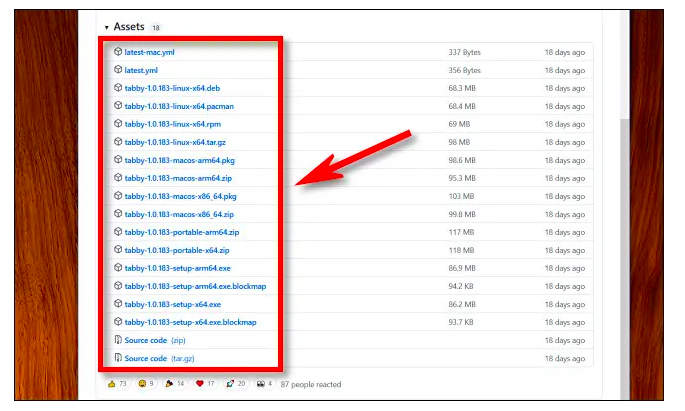Click the package icon next to setup-x64.exe
The image size is (685, 411).
tap(118, 304)
